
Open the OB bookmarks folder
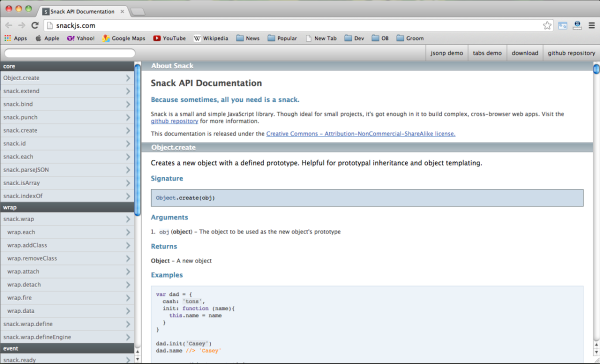tap(380, 38)
